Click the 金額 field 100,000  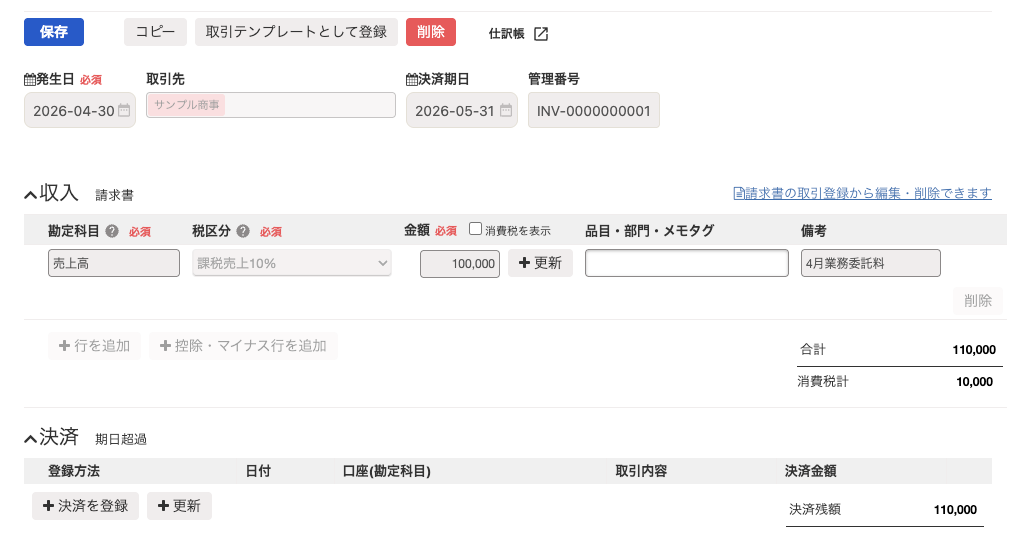pos(460,264)
